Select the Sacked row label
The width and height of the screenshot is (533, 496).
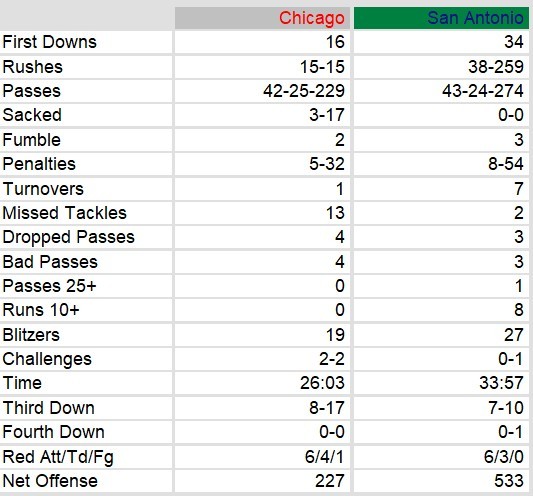click(32, 115)
